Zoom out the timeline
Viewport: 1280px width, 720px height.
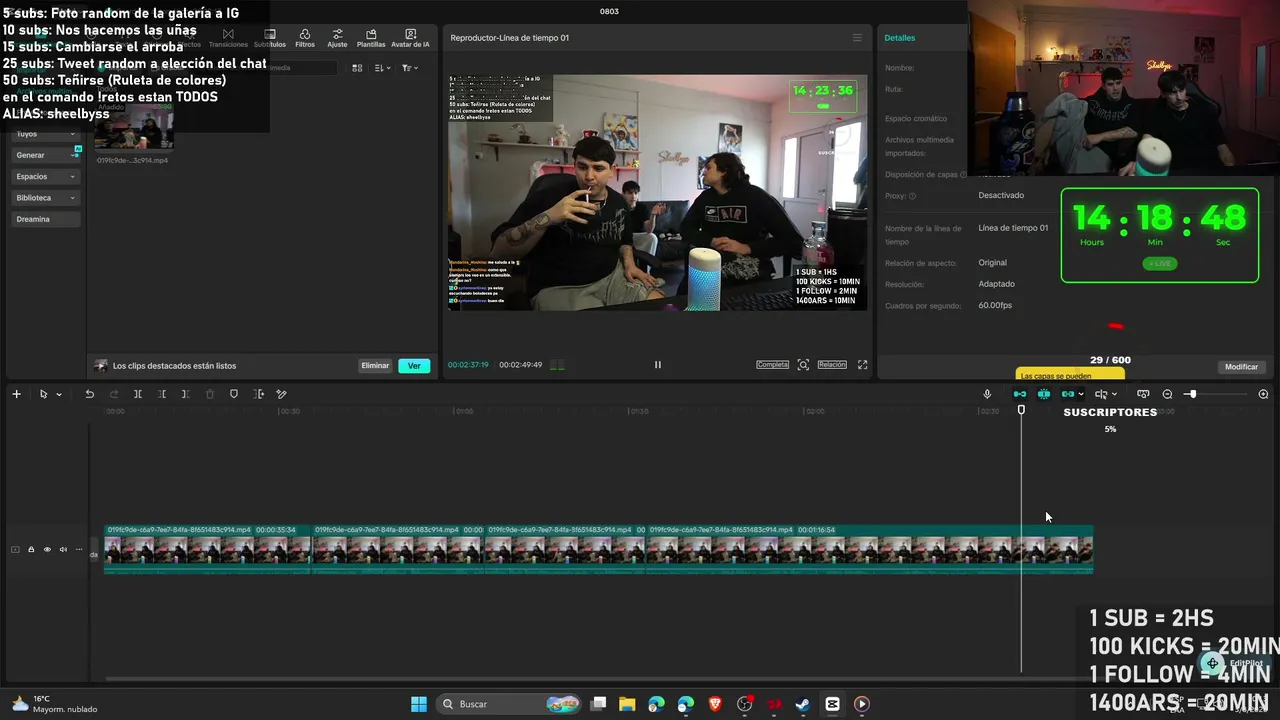(1167, 394)
